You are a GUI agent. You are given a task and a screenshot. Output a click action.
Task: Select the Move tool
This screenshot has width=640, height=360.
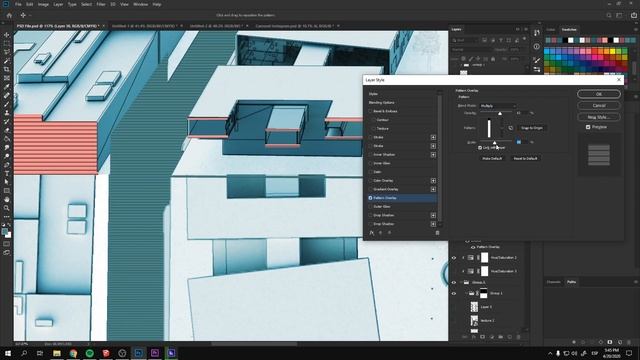point(7,35)
